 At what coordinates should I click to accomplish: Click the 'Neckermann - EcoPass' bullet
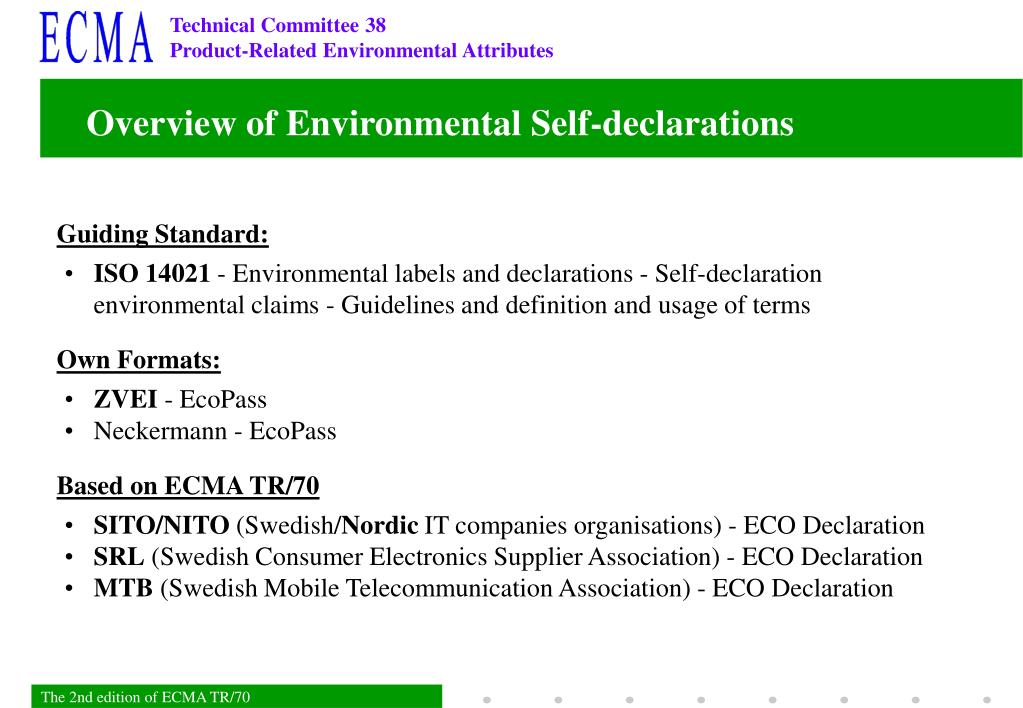tap(215, 431)
